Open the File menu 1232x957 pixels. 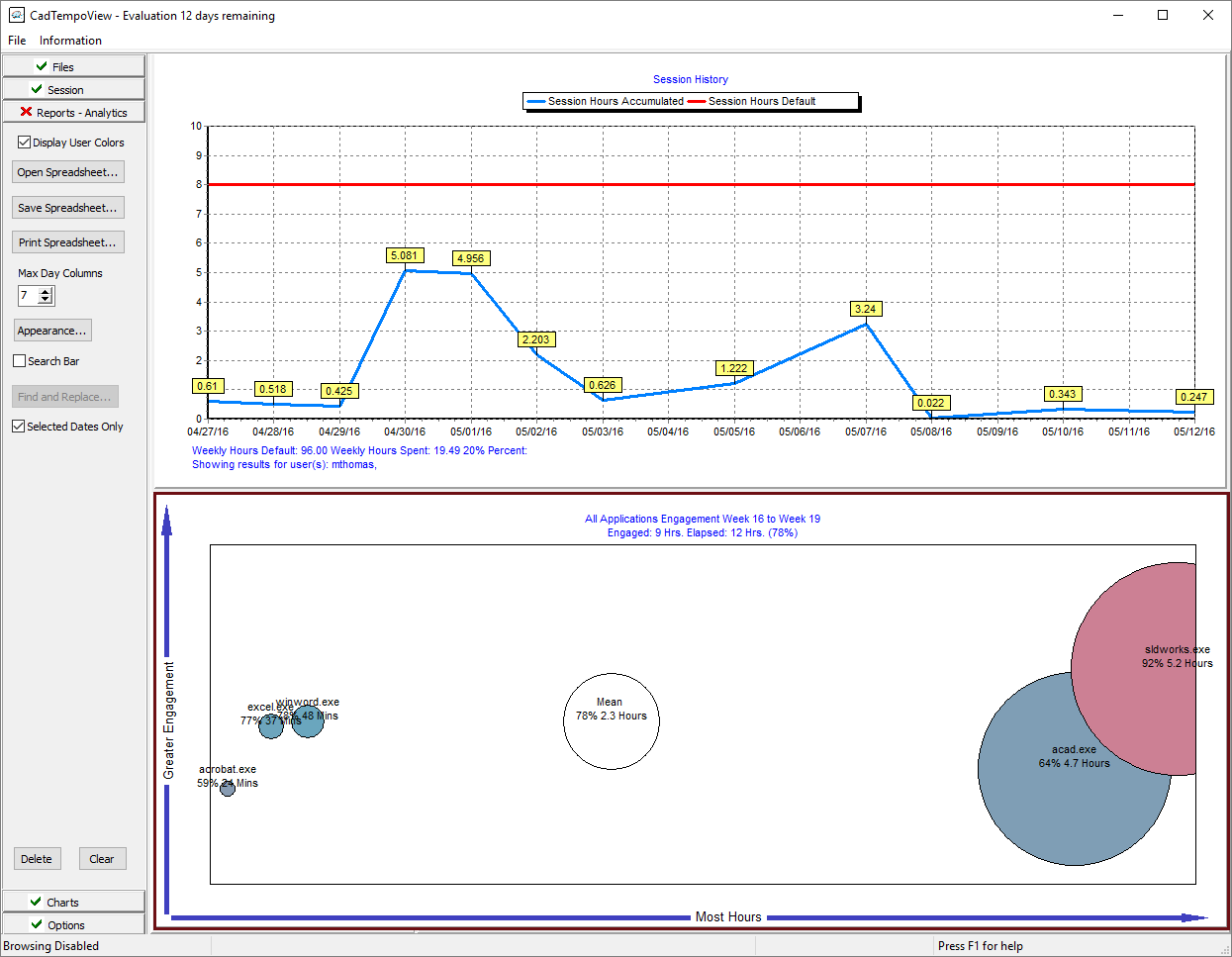(x=17, y=41)
